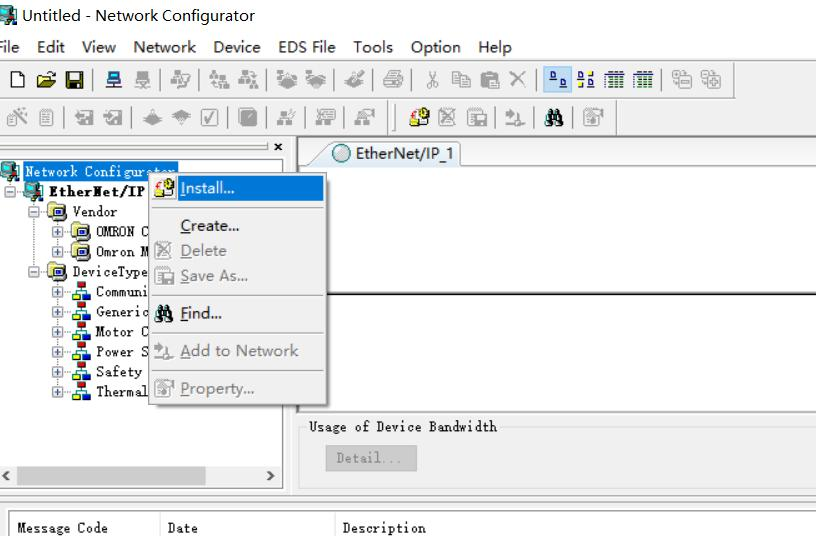The height and width of the screenshot is (536, 816).
Task: Click the tree pane horizontal scrollbar right arrow
Action: tap(270, 476)
